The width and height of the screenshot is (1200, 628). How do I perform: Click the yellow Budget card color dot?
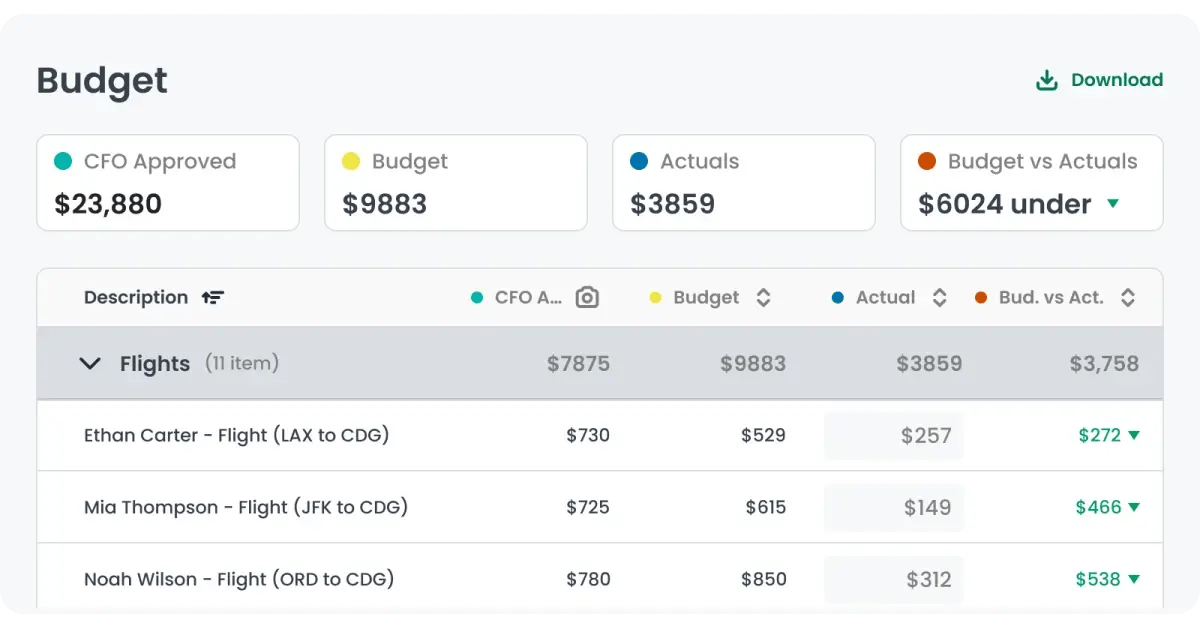(x=351, y=161)
